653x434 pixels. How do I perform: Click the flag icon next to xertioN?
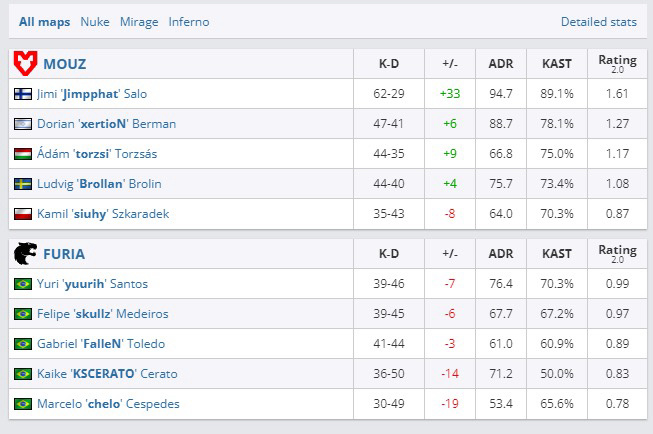(23, 124)
